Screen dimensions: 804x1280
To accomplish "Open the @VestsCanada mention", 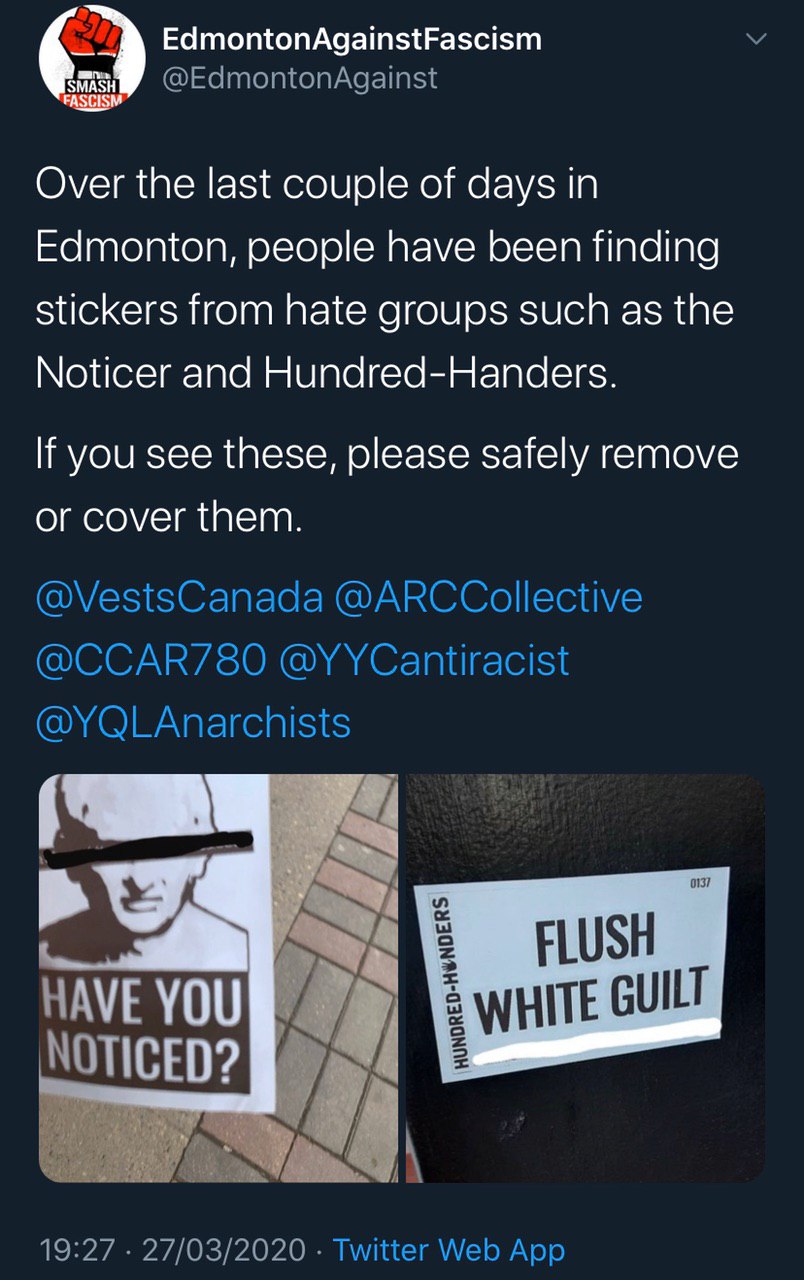I will point(180,598).
